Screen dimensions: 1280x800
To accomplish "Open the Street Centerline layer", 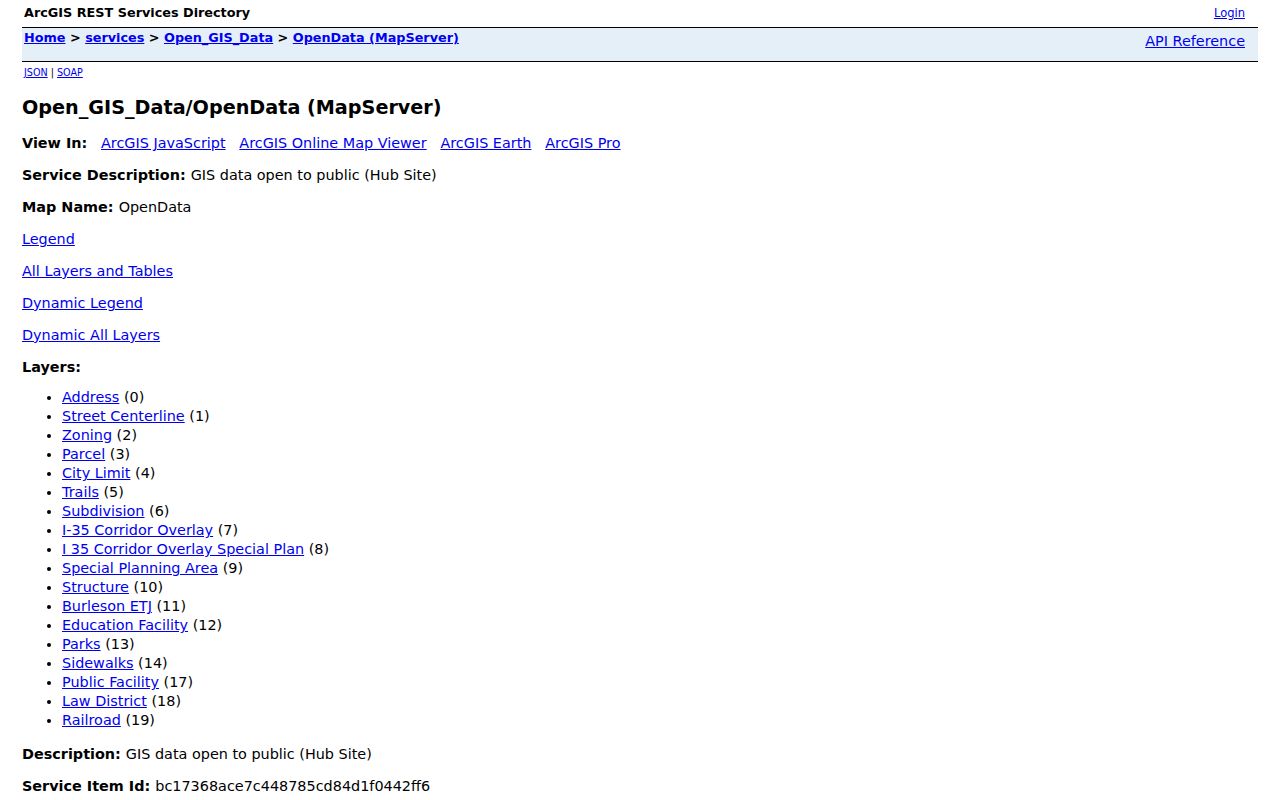I will [123, 416].
